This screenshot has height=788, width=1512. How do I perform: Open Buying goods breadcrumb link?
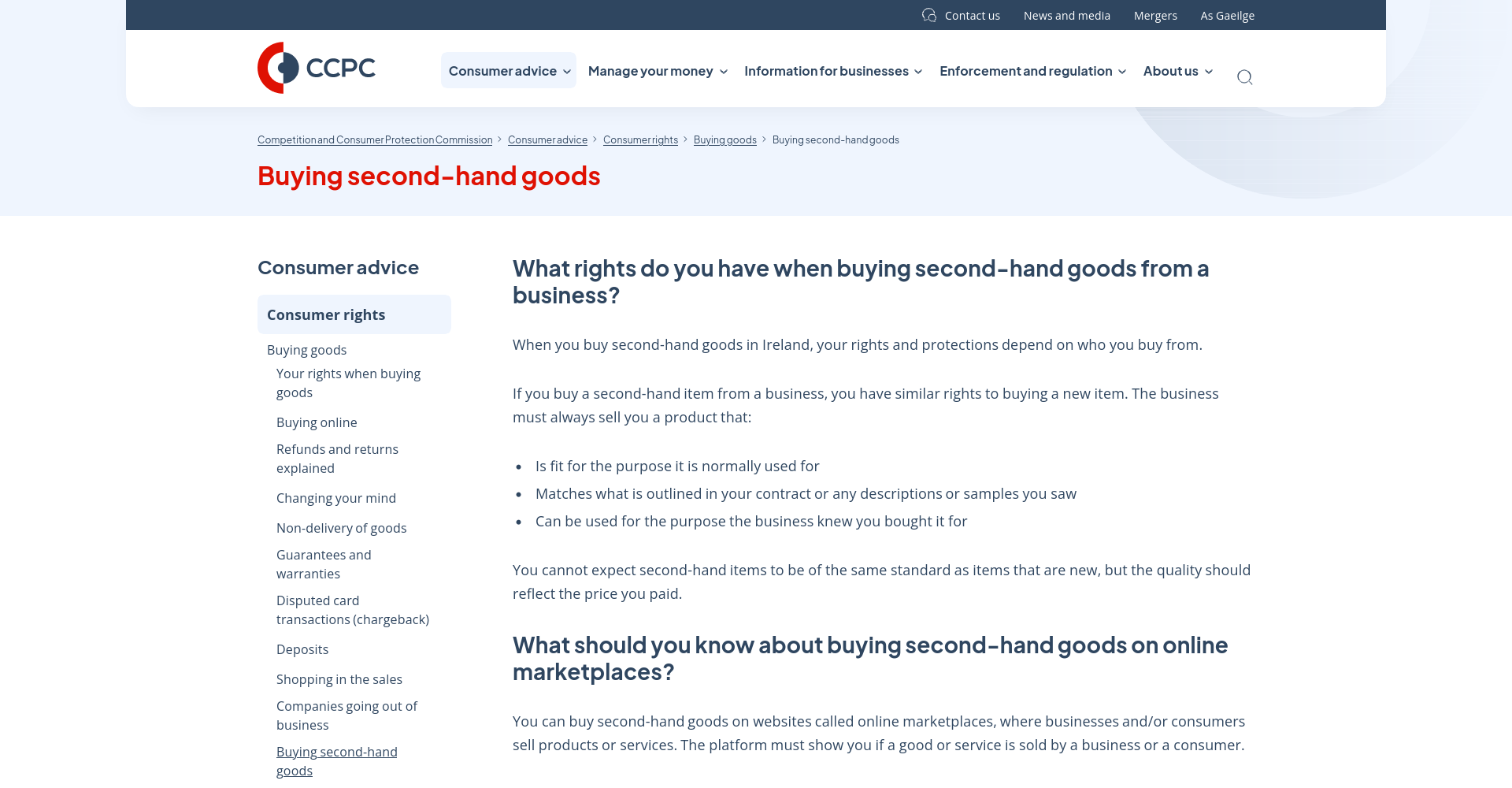[724, 139]
